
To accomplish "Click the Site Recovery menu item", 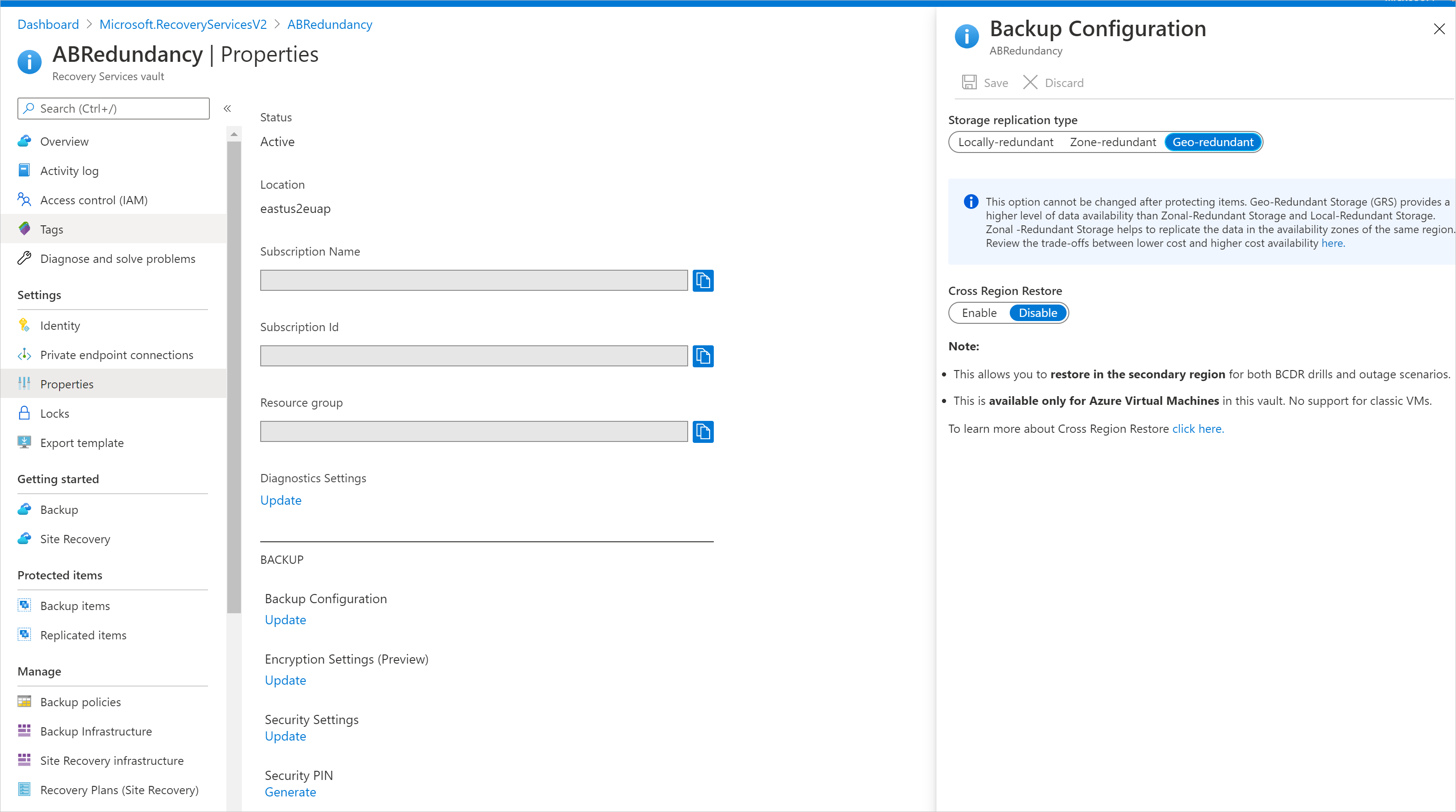I will coord(75,539).
